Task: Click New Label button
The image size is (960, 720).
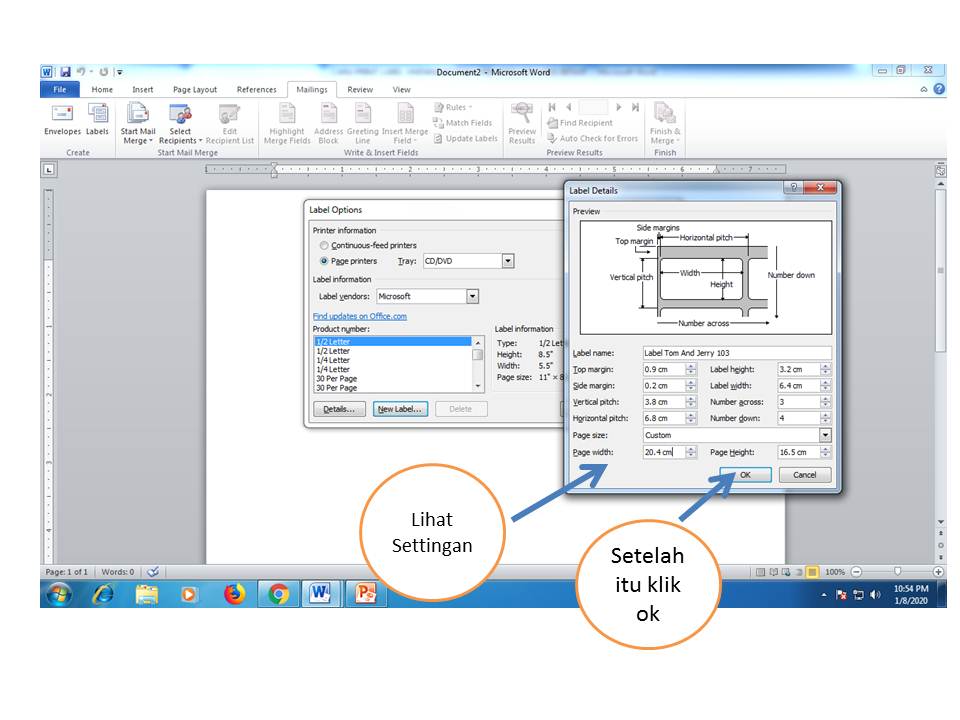Action: pos(400,409)
